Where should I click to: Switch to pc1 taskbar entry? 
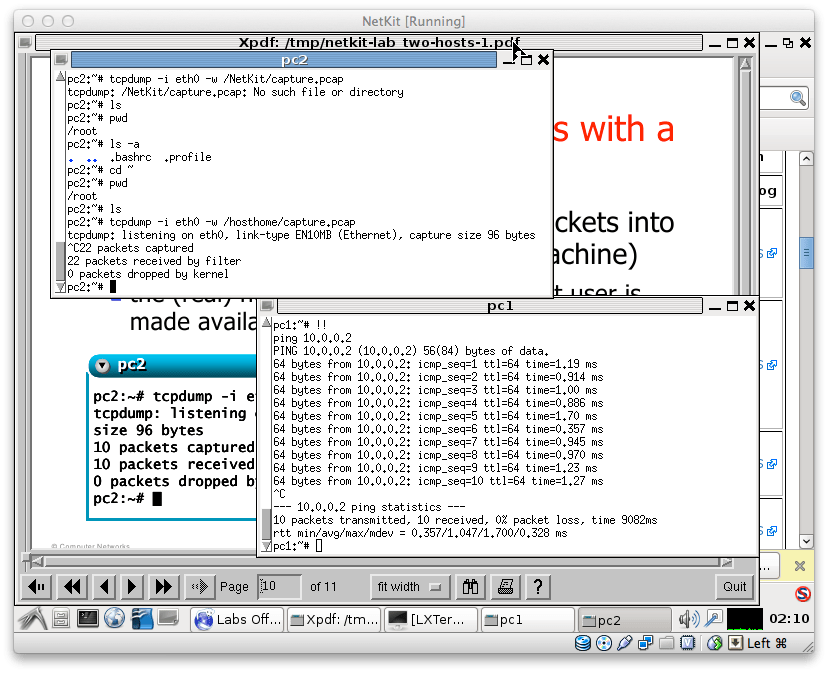(528, 620)
